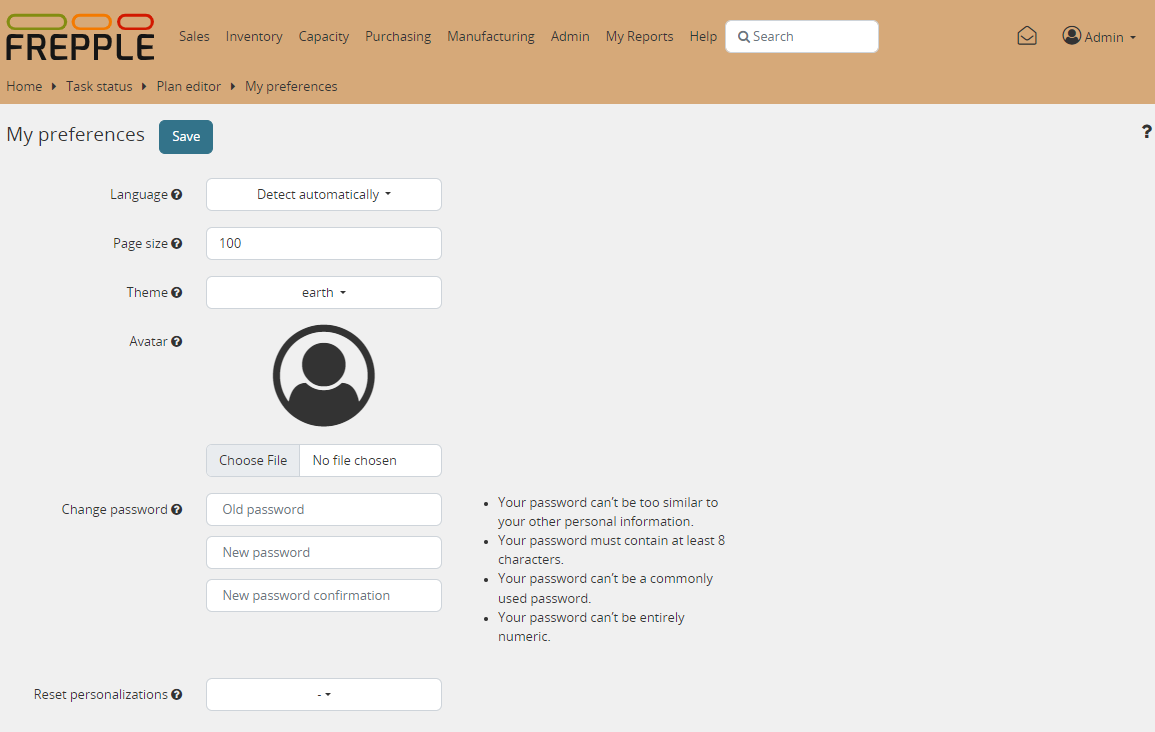Viewport: 1155px width, 732px height.
Task: Expand the Reset personalizations dropdown
Action: coord(323,695)
